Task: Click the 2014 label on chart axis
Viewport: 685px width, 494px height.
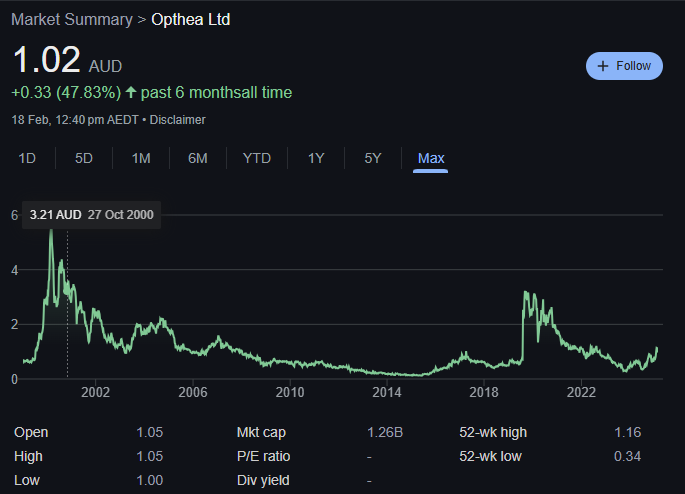Action: (386, 391)
